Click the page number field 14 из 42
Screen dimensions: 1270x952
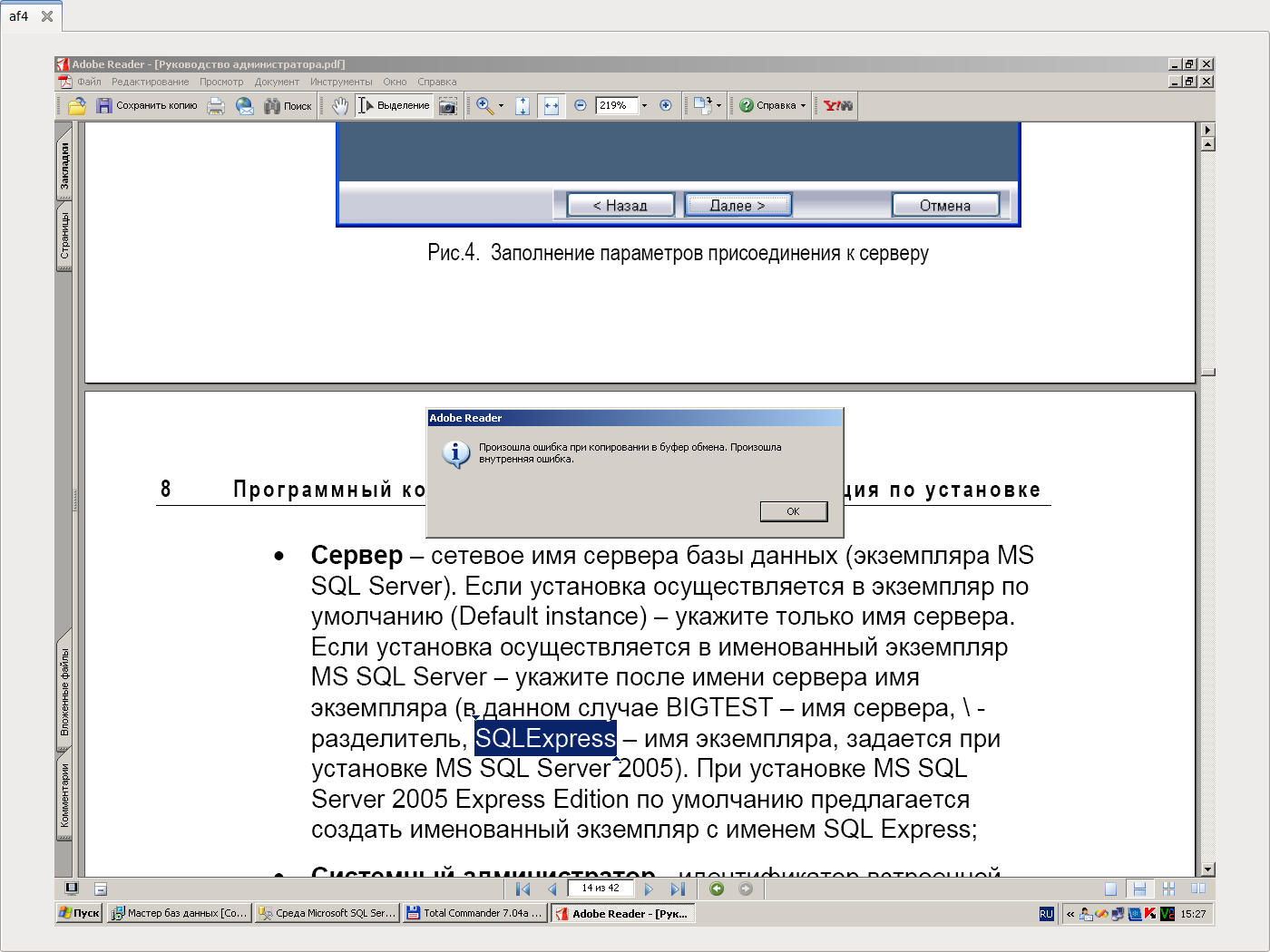click(x=601, y=889)
